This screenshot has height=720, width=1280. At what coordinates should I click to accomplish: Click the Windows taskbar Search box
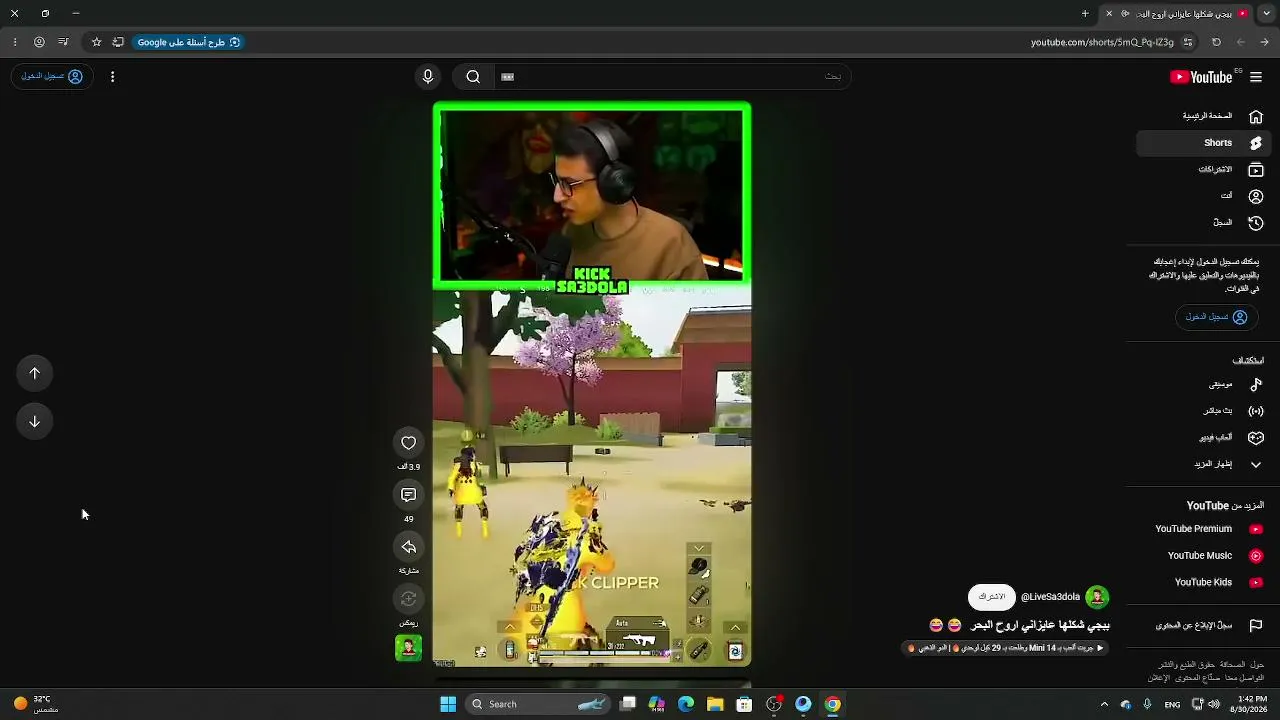[x=539, y=704]
